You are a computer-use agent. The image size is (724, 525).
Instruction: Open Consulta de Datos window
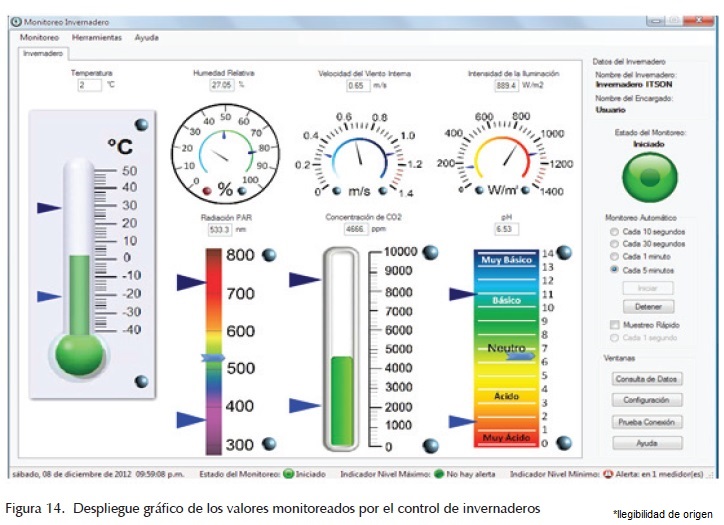click(647, 379)
